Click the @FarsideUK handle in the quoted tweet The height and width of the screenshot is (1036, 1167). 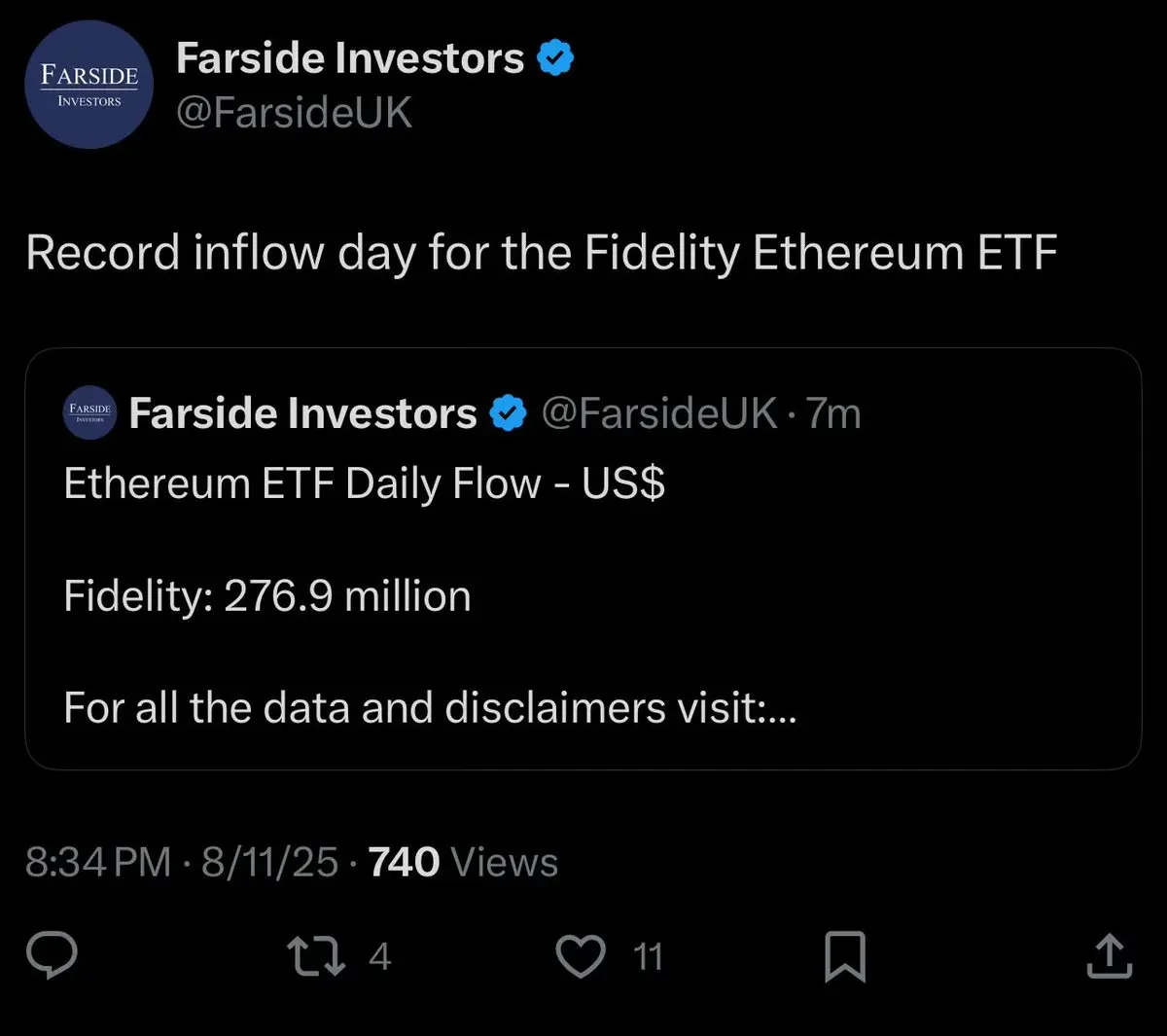point(658,413)
